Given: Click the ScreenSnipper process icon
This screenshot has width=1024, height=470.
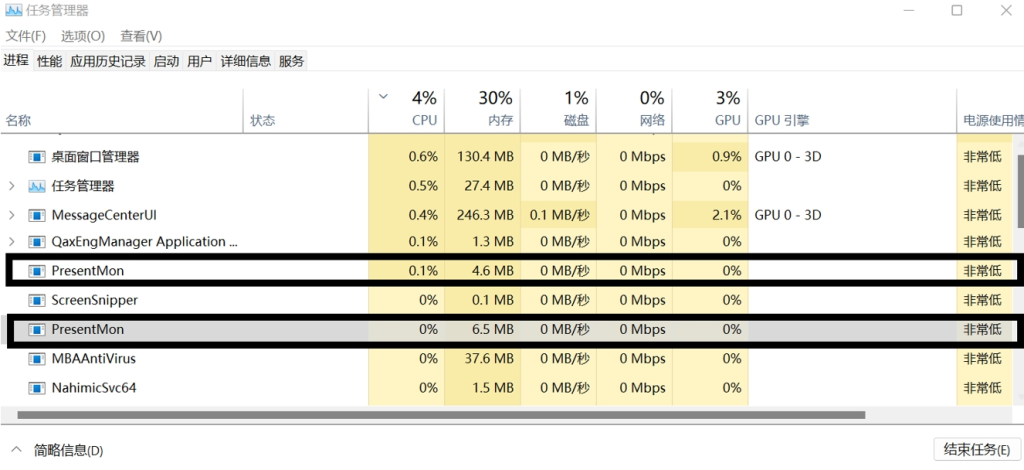Looking at the screenshot, I should 37,300.
